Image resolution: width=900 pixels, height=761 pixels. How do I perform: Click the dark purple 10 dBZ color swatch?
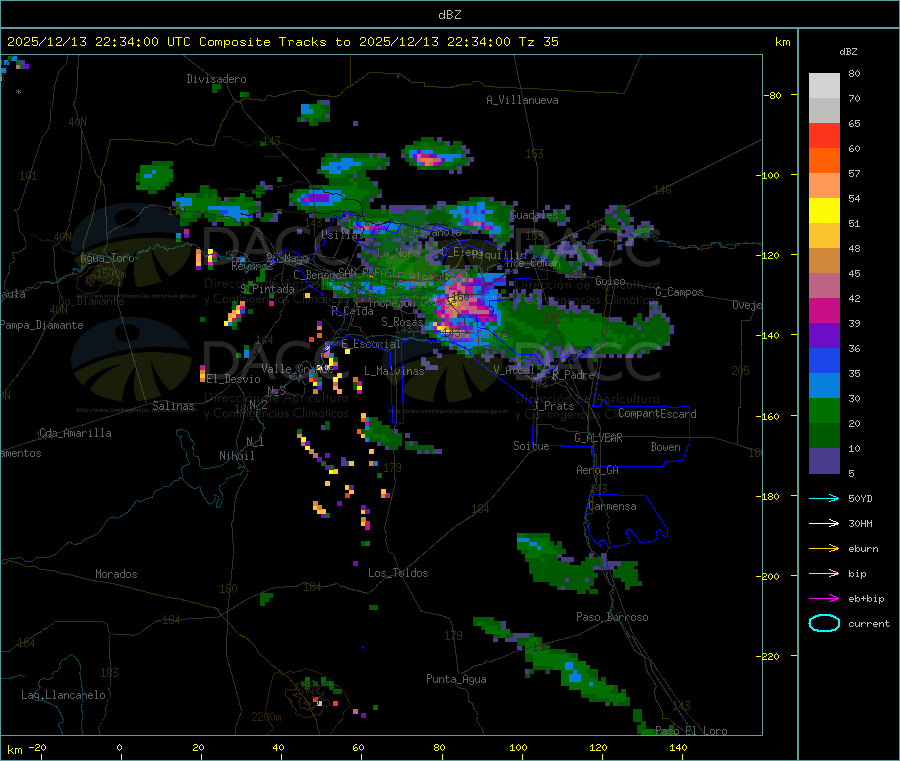tap(824, 461)
